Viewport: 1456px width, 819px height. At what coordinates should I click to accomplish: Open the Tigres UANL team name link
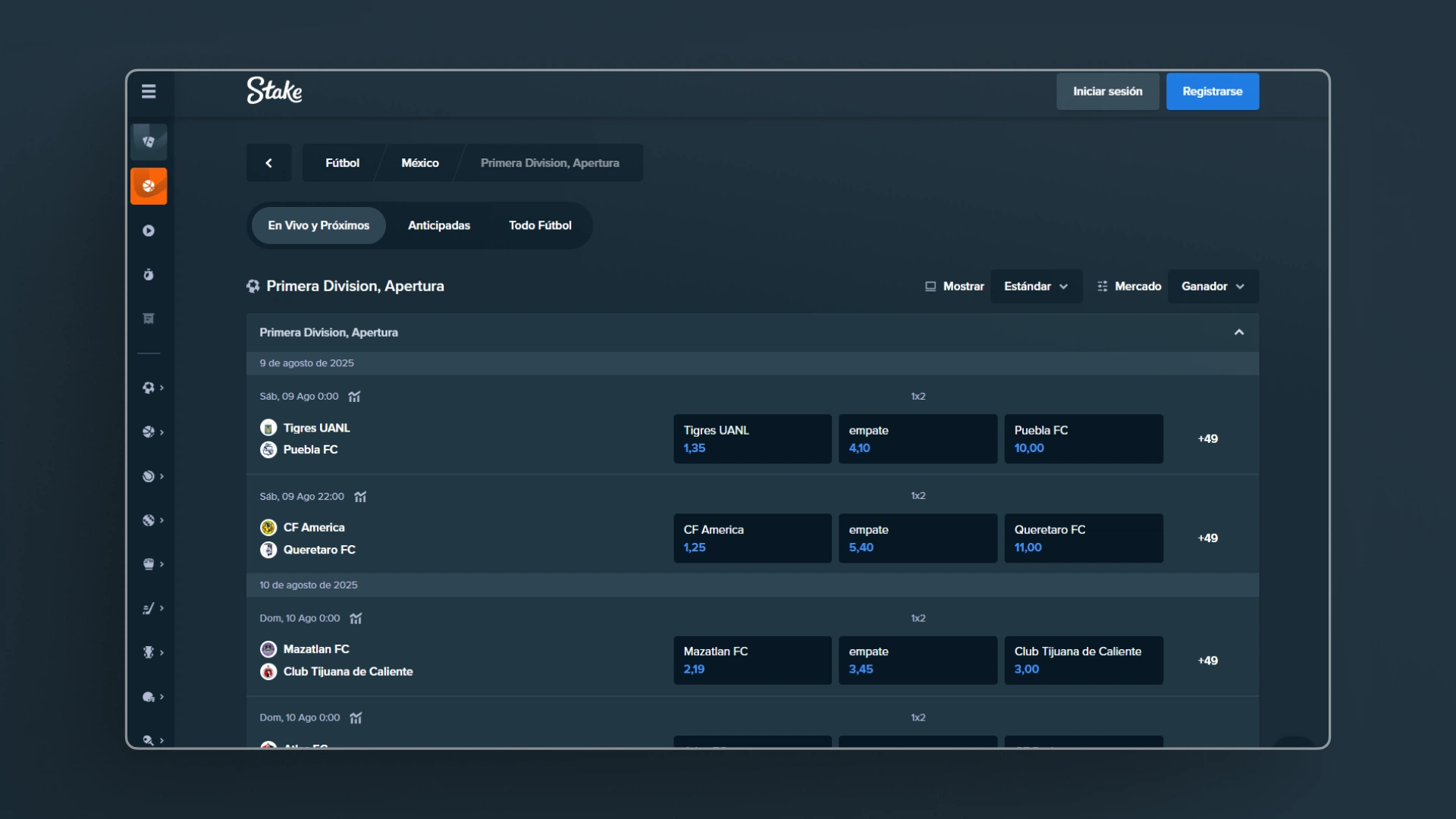pos(316,428)
